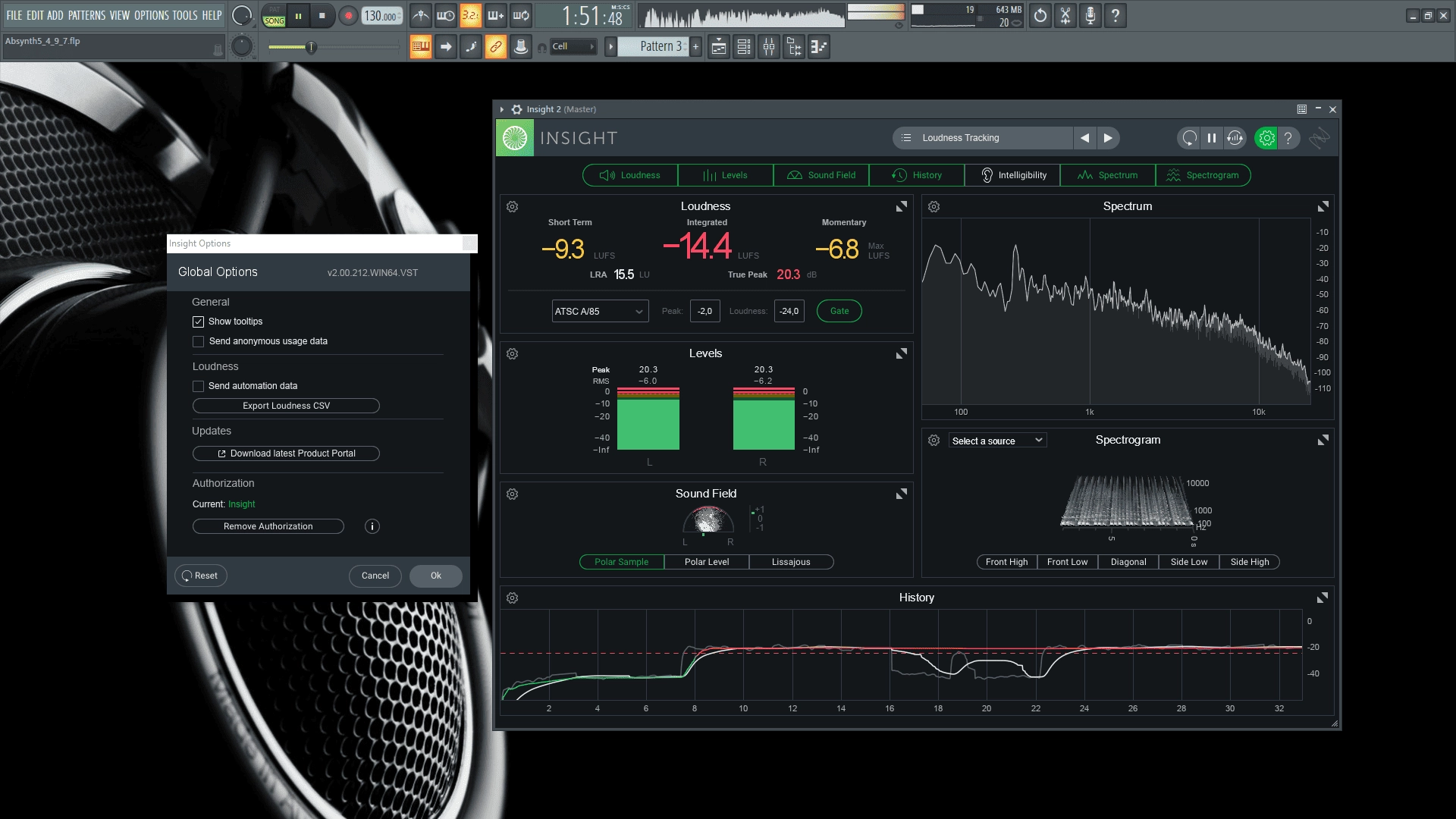1456x819 pixels.
Task: Click the Insight meter bypass icon
Action: tap(1235, 138)
